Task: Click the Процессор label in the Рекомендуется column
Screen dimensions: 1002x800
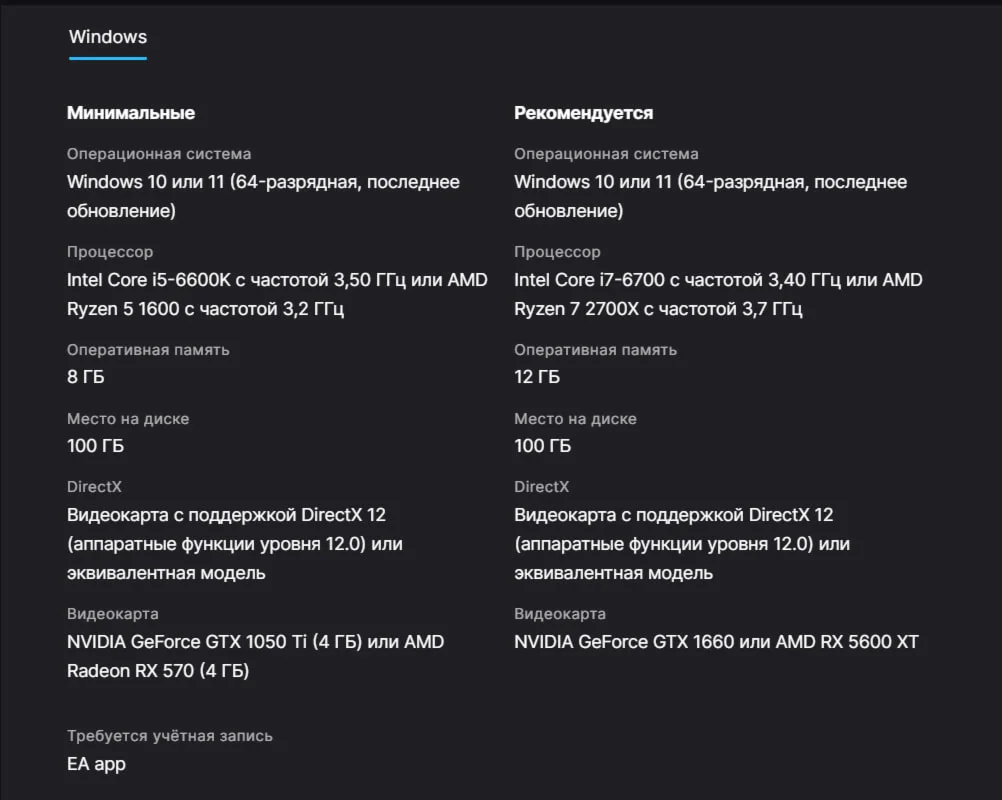Action: coord(558,252)
